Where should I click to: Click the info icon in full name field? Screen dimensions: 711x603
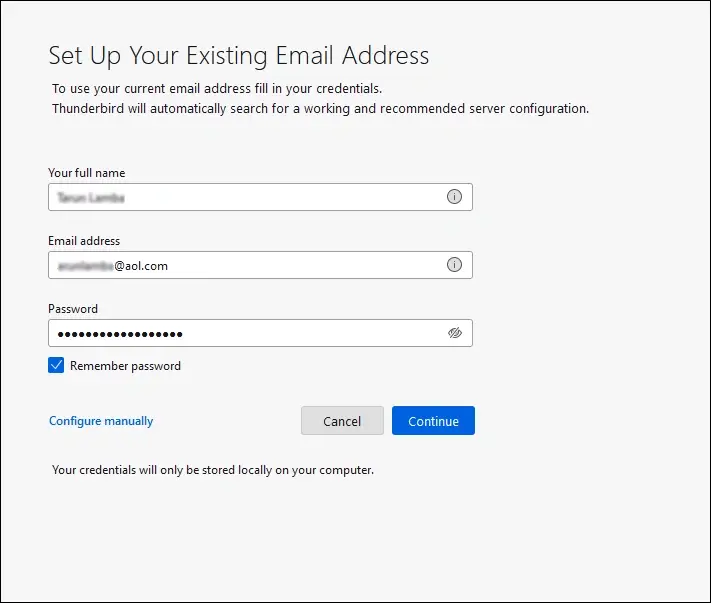pos(454,197)
